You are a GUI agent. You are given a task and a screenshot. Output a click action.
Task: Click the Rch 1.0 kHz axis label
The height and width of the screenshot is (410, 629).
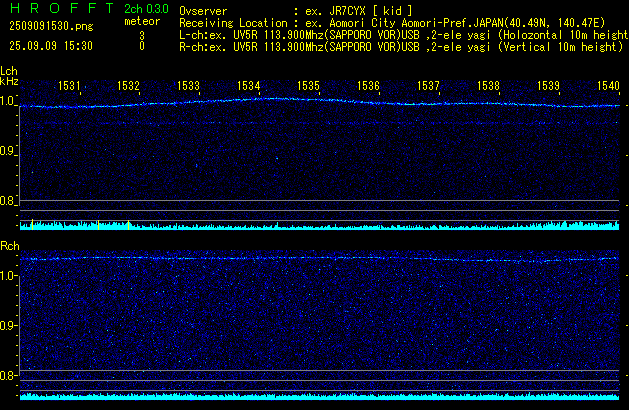(x=7, y=276)
